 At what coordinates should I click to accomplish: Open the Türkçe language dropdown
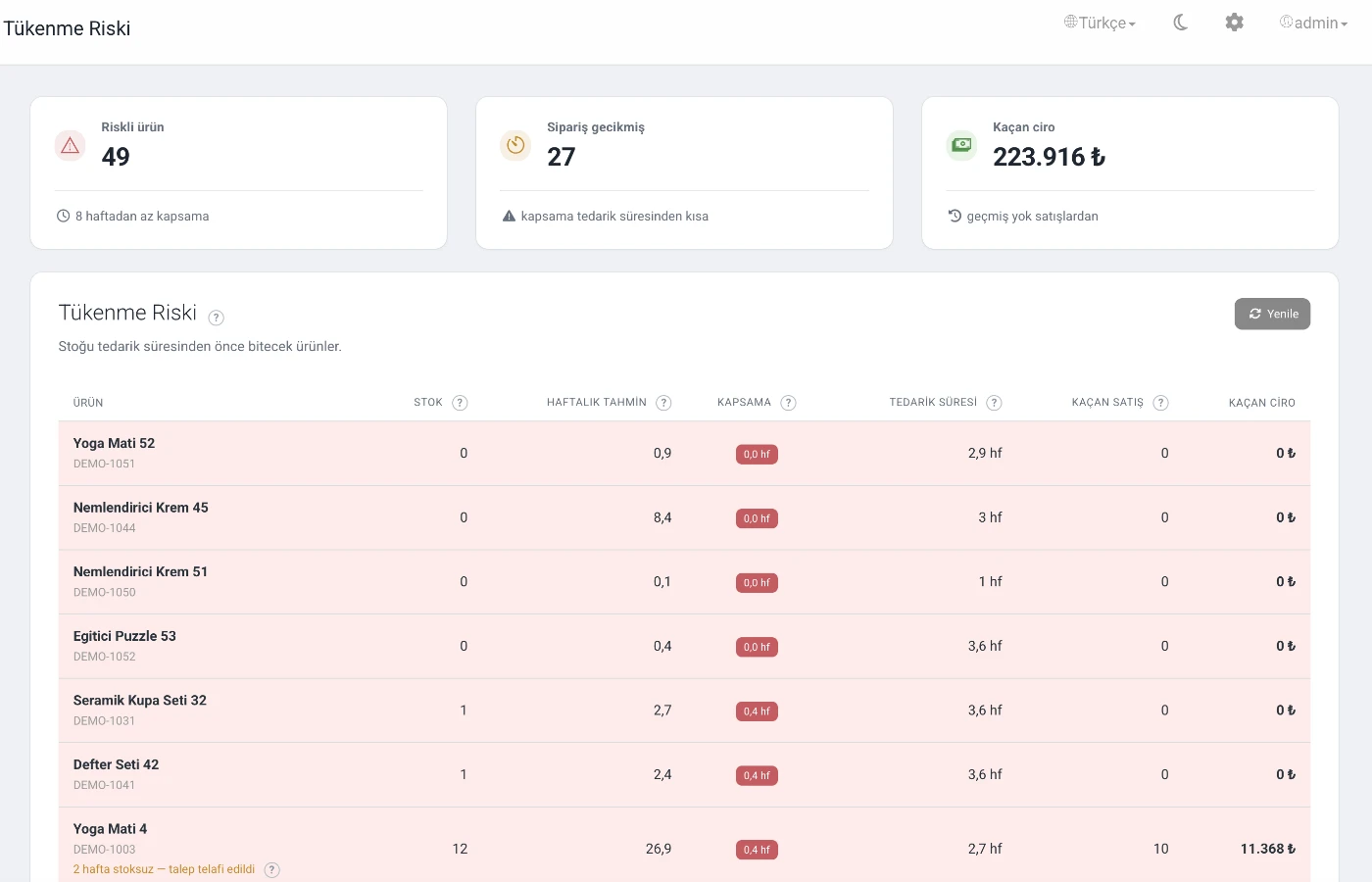(1100, 23)
